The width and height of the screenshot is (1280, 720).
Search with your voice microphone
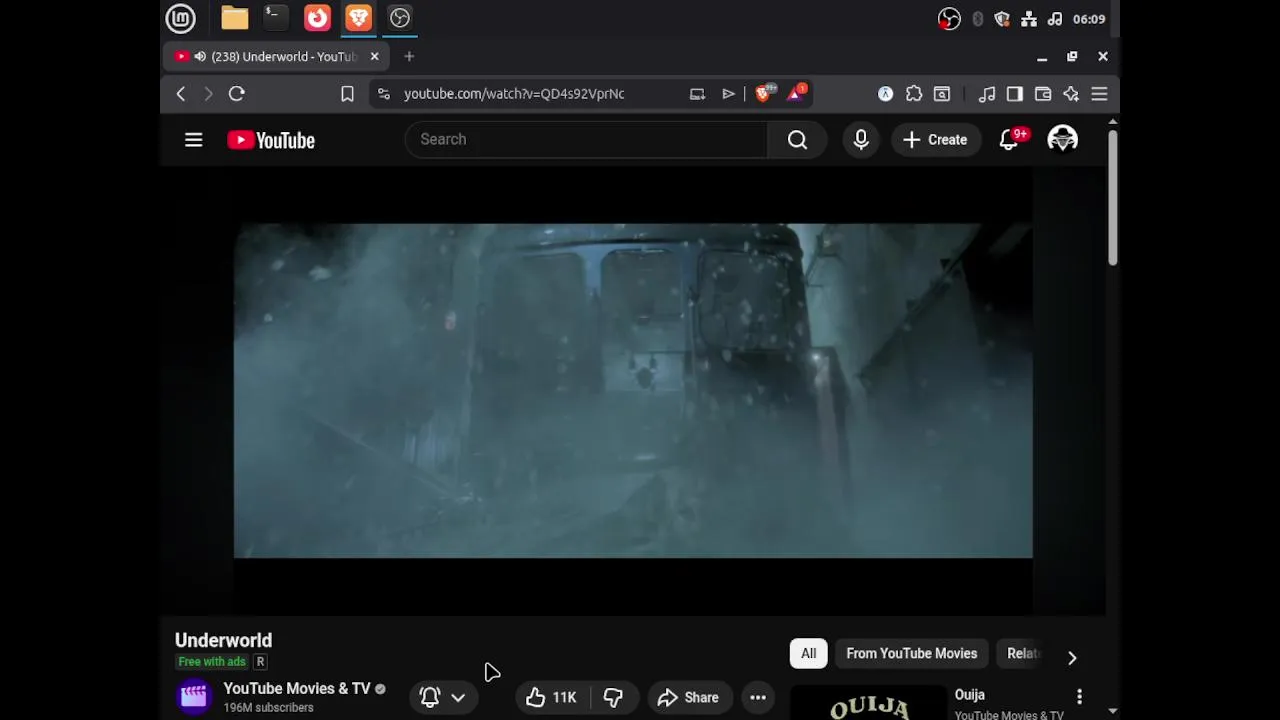coord(861,140)
